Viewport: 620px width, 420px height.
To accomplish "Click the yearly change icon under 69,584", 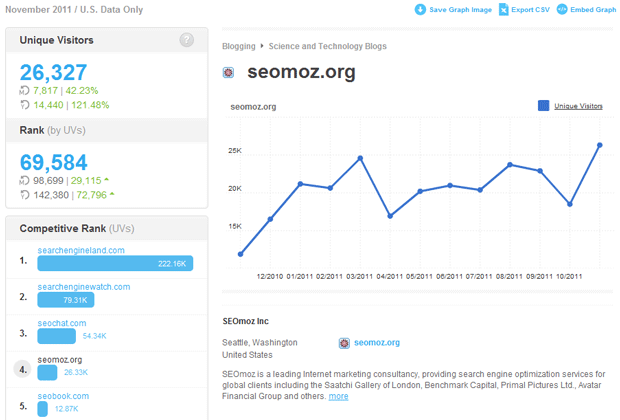I will coord(24,195).
